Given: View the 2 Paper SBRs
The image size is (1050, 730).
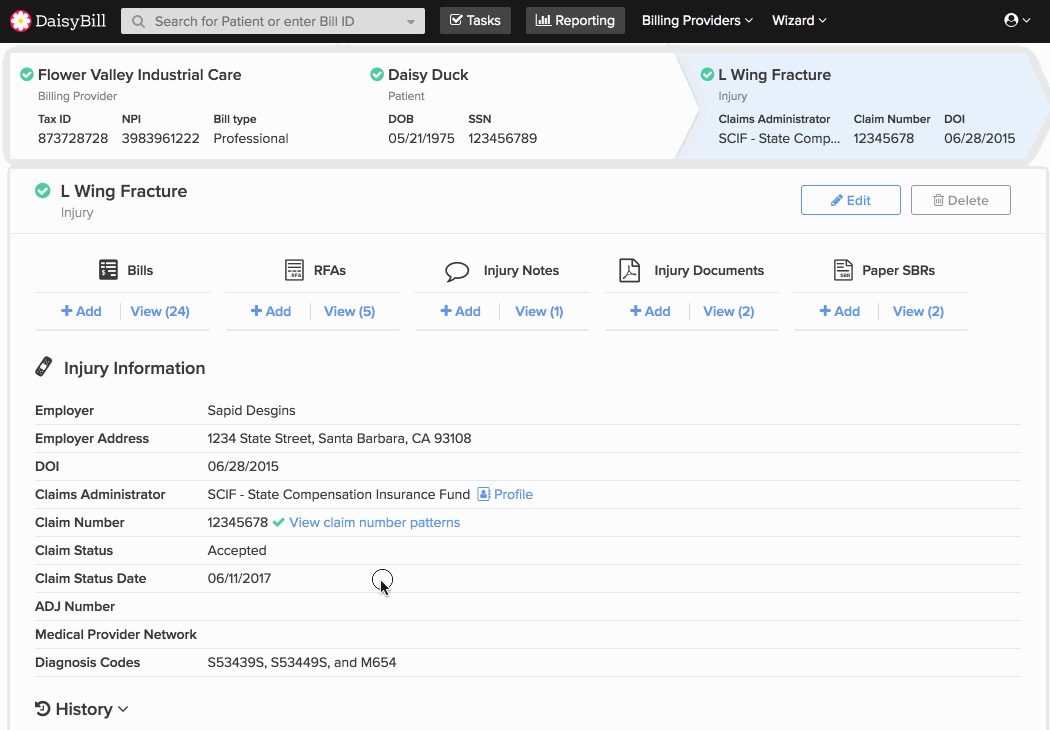Looking at the screenshot, I should (918, 311).
